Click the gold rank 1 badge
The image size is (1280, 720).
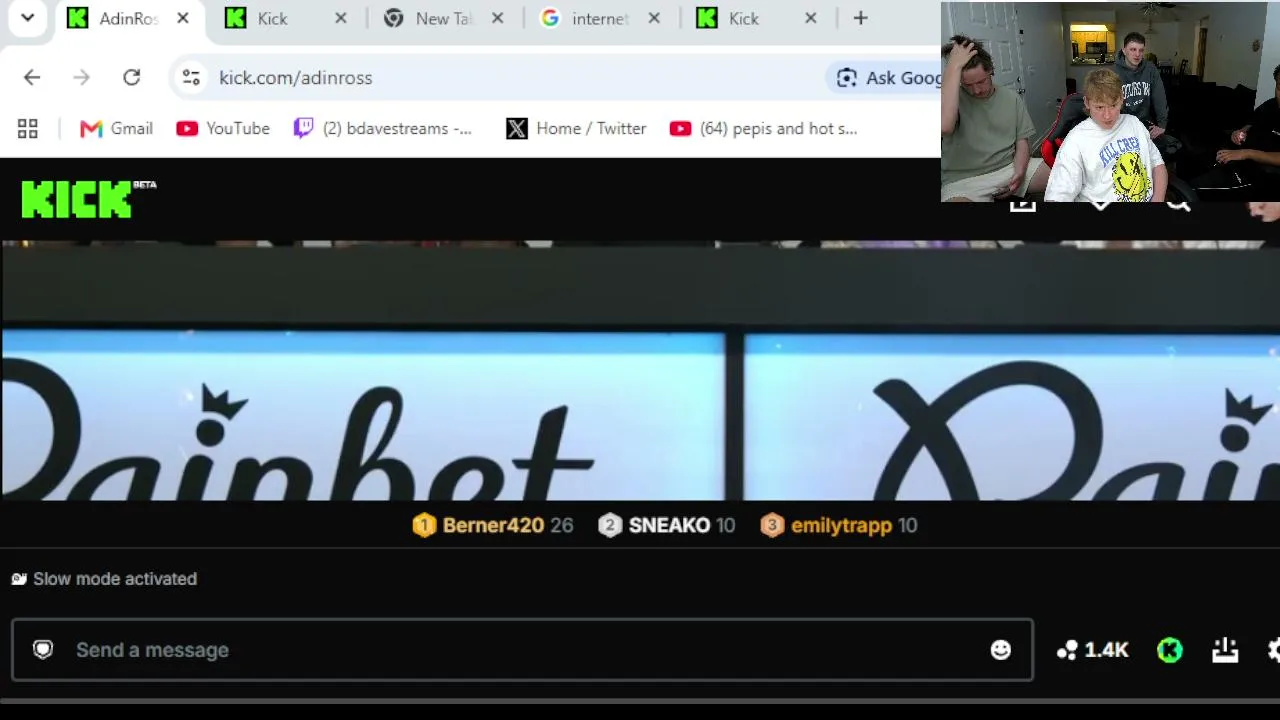coord(424,525)
